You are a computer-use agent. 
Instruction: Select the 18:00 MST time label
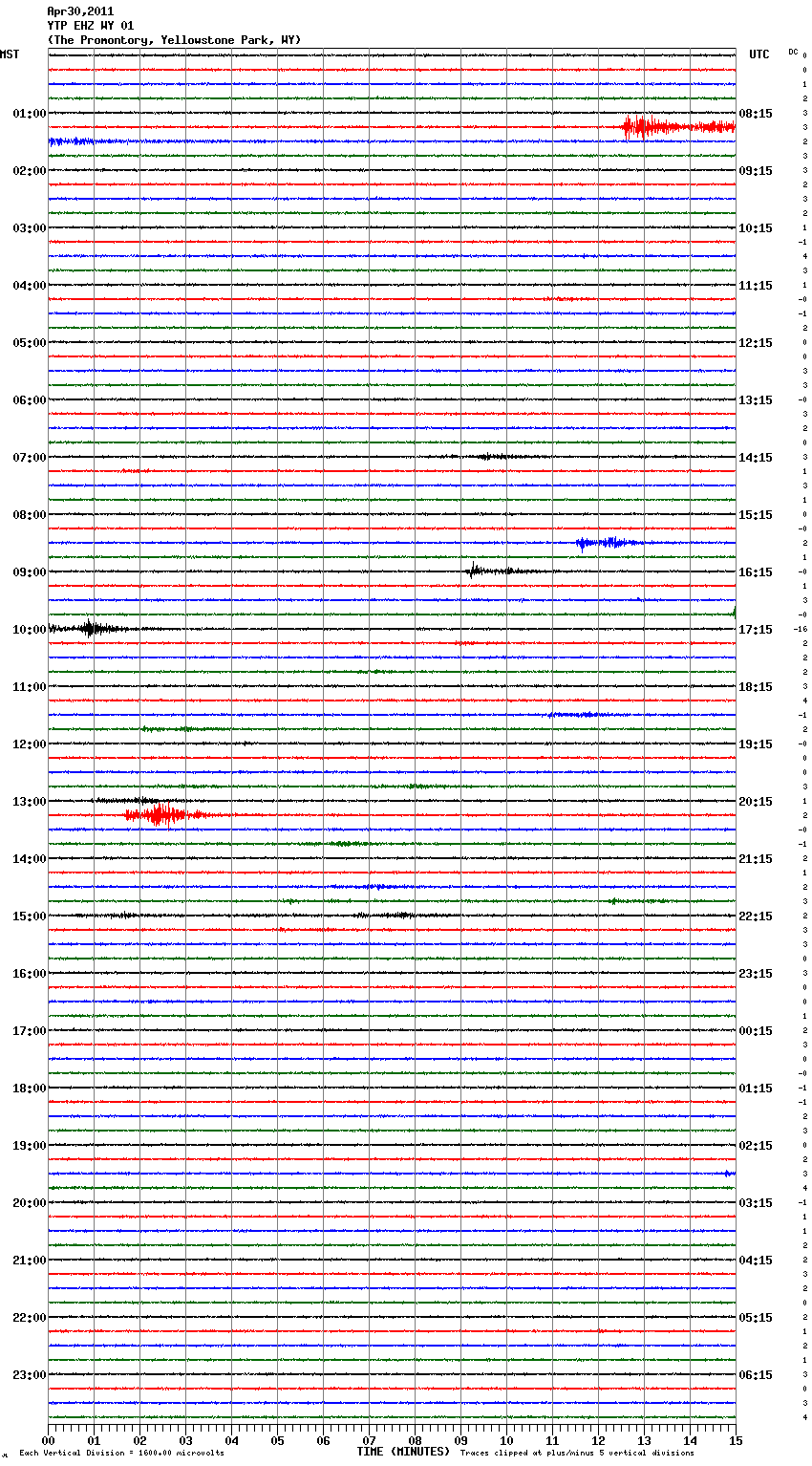click(30, 1089)
